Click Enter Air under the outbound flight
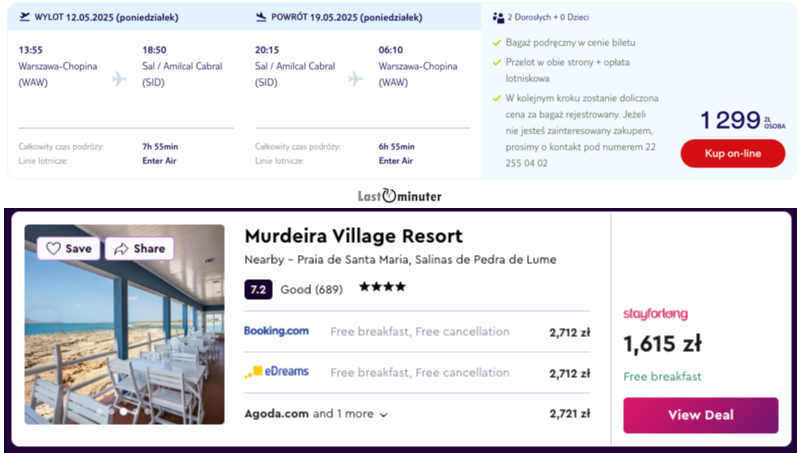 (159, 161)
